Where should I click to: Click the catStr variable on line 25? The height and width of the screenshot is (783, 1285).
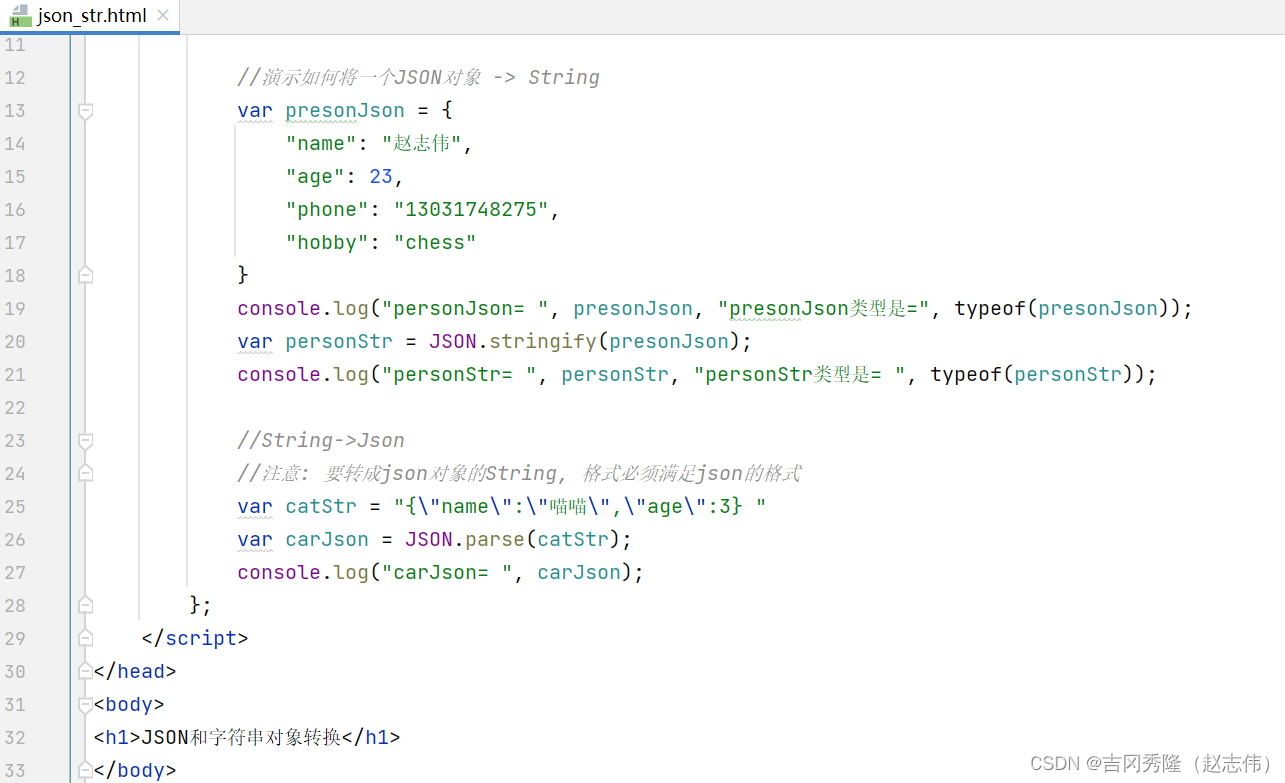[x=321, y=506]
